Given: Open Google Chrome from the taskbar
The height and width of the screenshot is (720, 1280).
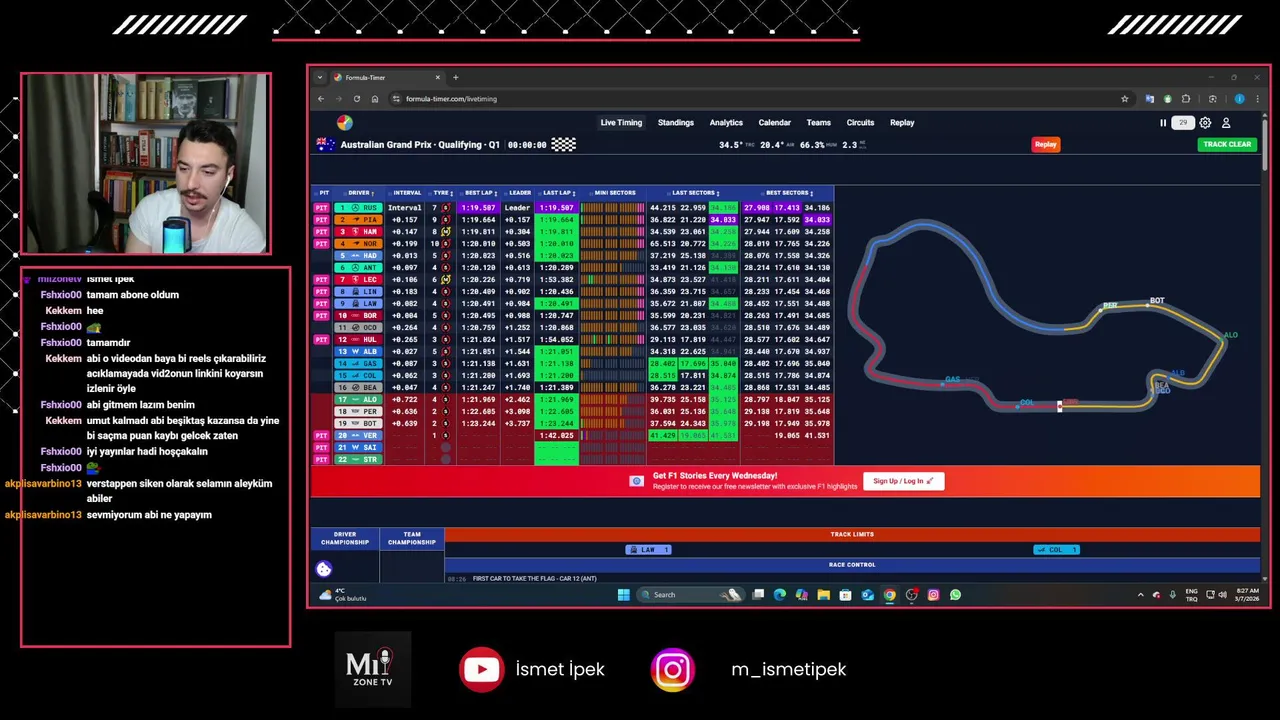Looking at the screenshot, I should (x=889, y=595).
